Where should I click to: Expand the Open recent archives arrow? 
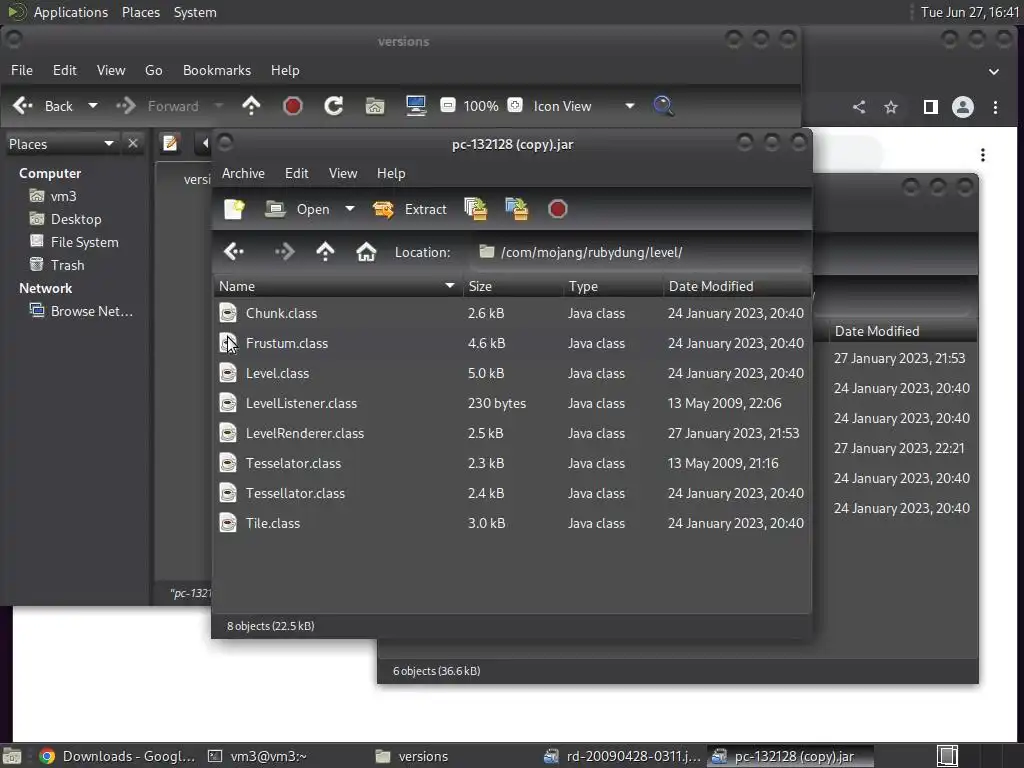coord(350,209)
